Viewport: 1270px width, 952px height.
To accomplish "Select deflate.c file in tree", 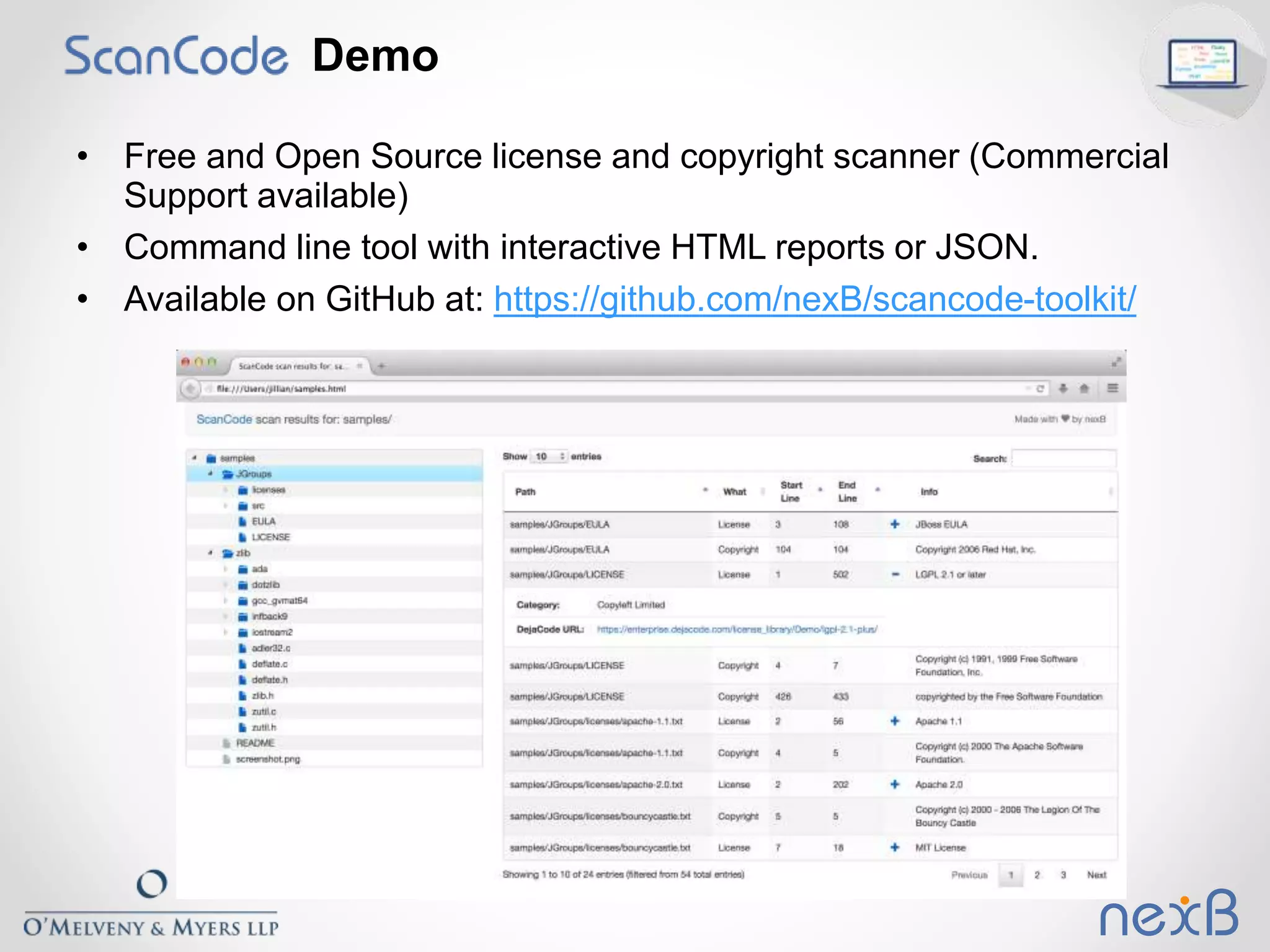I will pyautogui.click(x=270, y=664).
